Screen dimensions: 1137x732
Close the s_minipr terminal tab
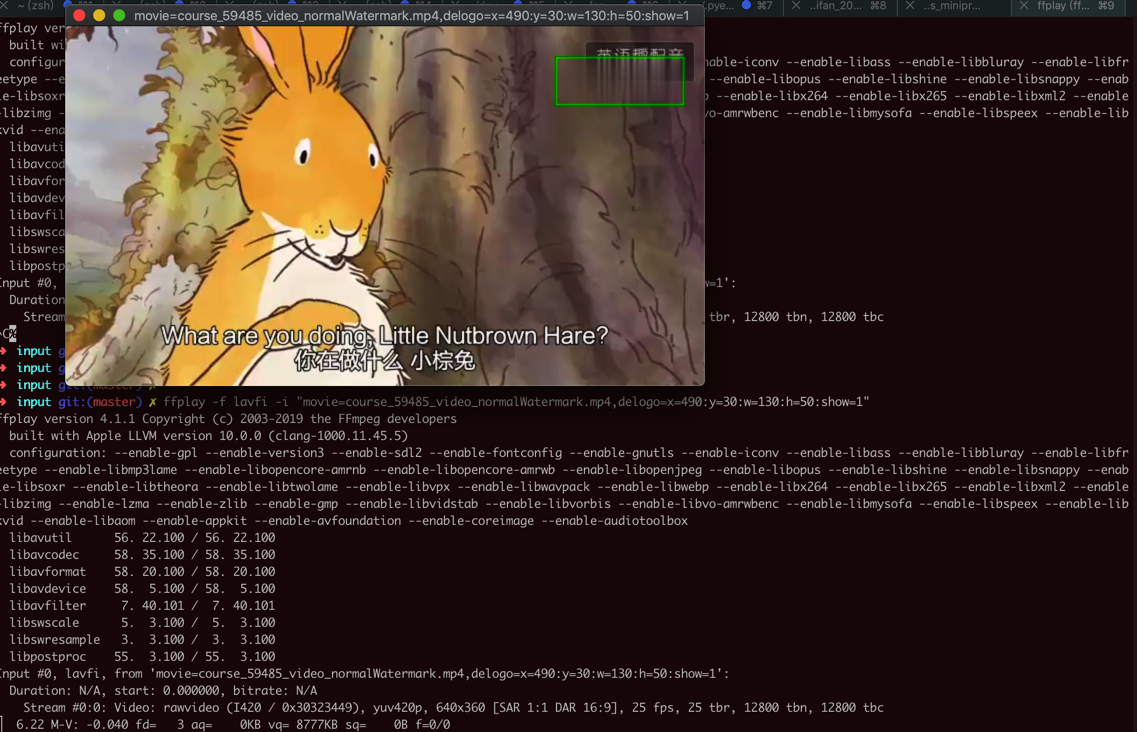tap(909, 6)
